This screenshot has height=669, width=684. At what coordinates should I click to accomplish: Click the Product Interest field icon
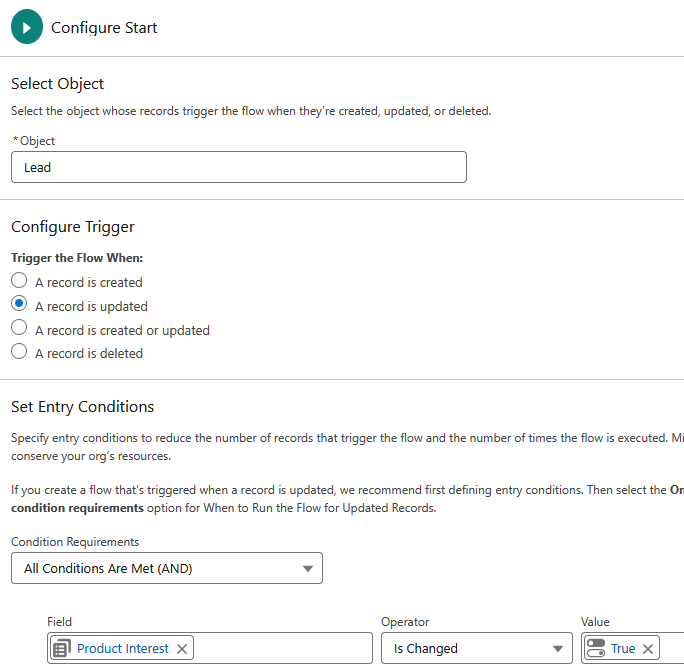62,648
